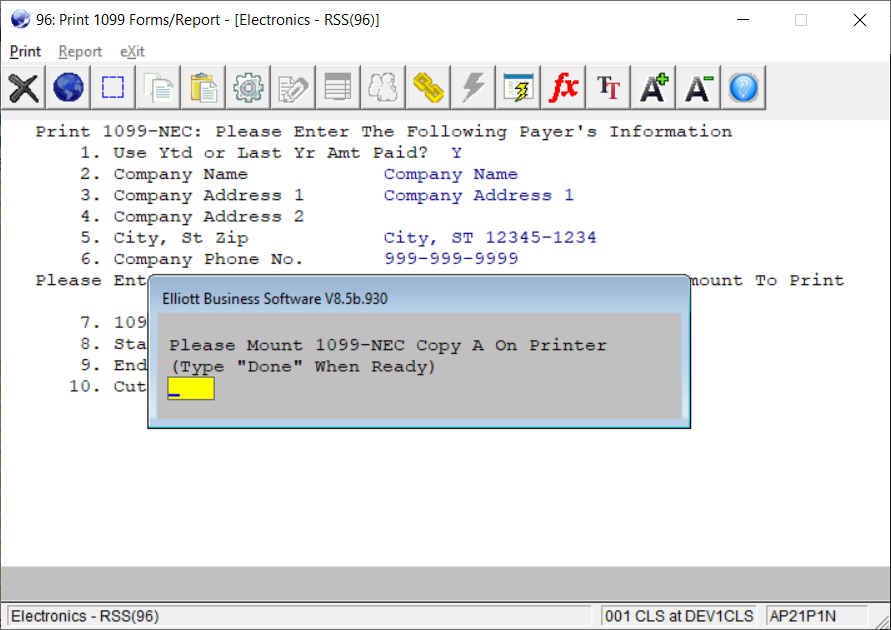This screenshot has width=891, height=630.
Task: Click the pencil note edit icon
Action: tap(293, 87)
